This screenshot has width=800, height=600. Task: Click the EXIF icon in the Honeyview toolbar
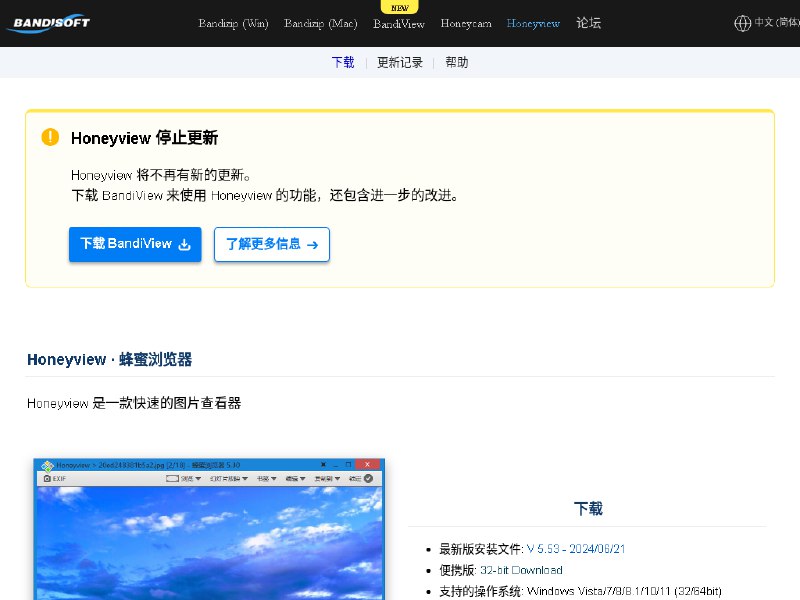point(47,477)
